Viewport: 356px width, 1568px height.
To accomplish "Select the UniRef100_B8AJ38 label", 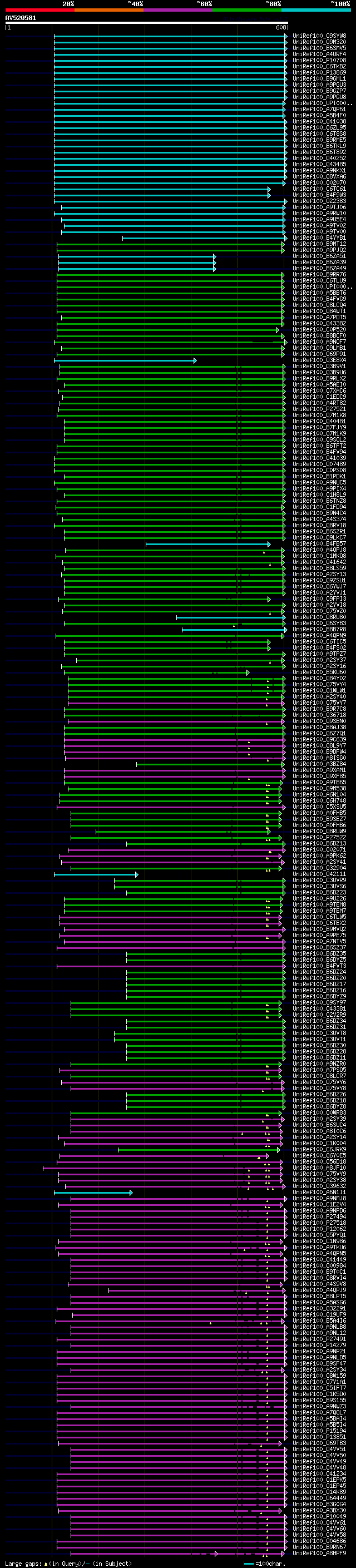I will (x=319, y=728).
